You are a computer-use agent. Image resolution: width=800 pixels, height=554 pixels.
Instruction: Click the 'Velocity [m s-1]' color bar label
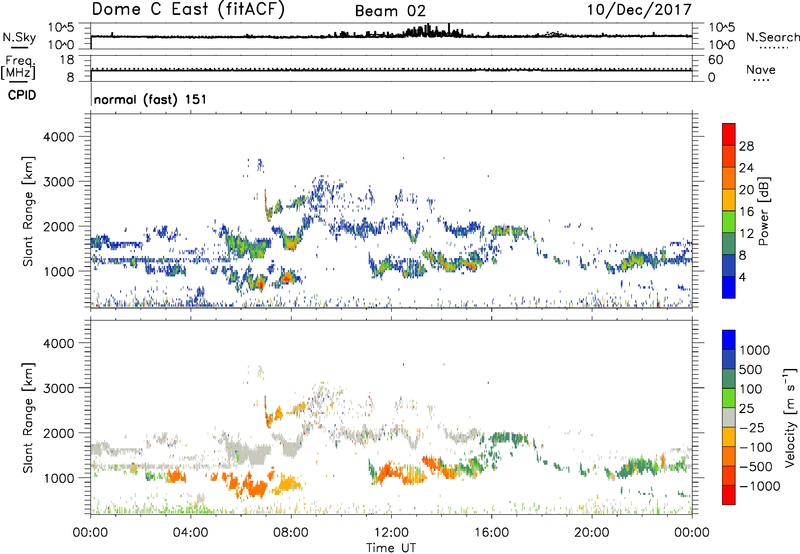click(790, 417)
